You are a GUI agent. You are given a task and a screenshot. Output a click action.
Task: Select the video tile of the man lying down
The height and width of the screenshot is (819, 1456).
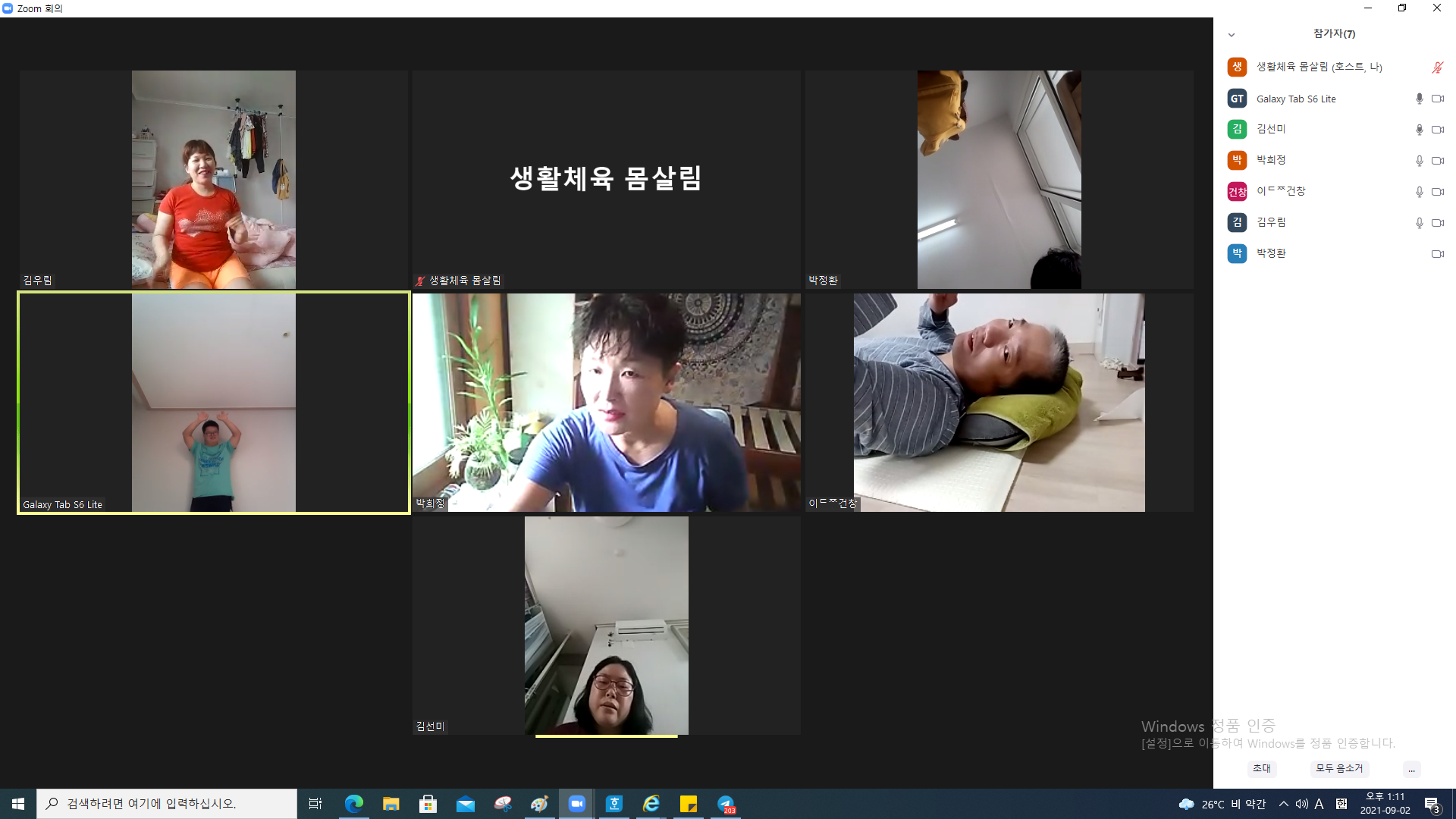click(999, 403)
